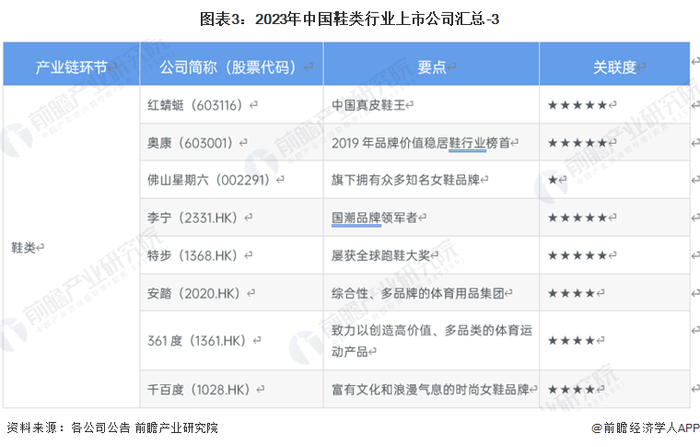Click the text 富有文化和浪漫气息的时尚女鞋品牌
This screenshot has width=700, height=447.
click(430, 389)
